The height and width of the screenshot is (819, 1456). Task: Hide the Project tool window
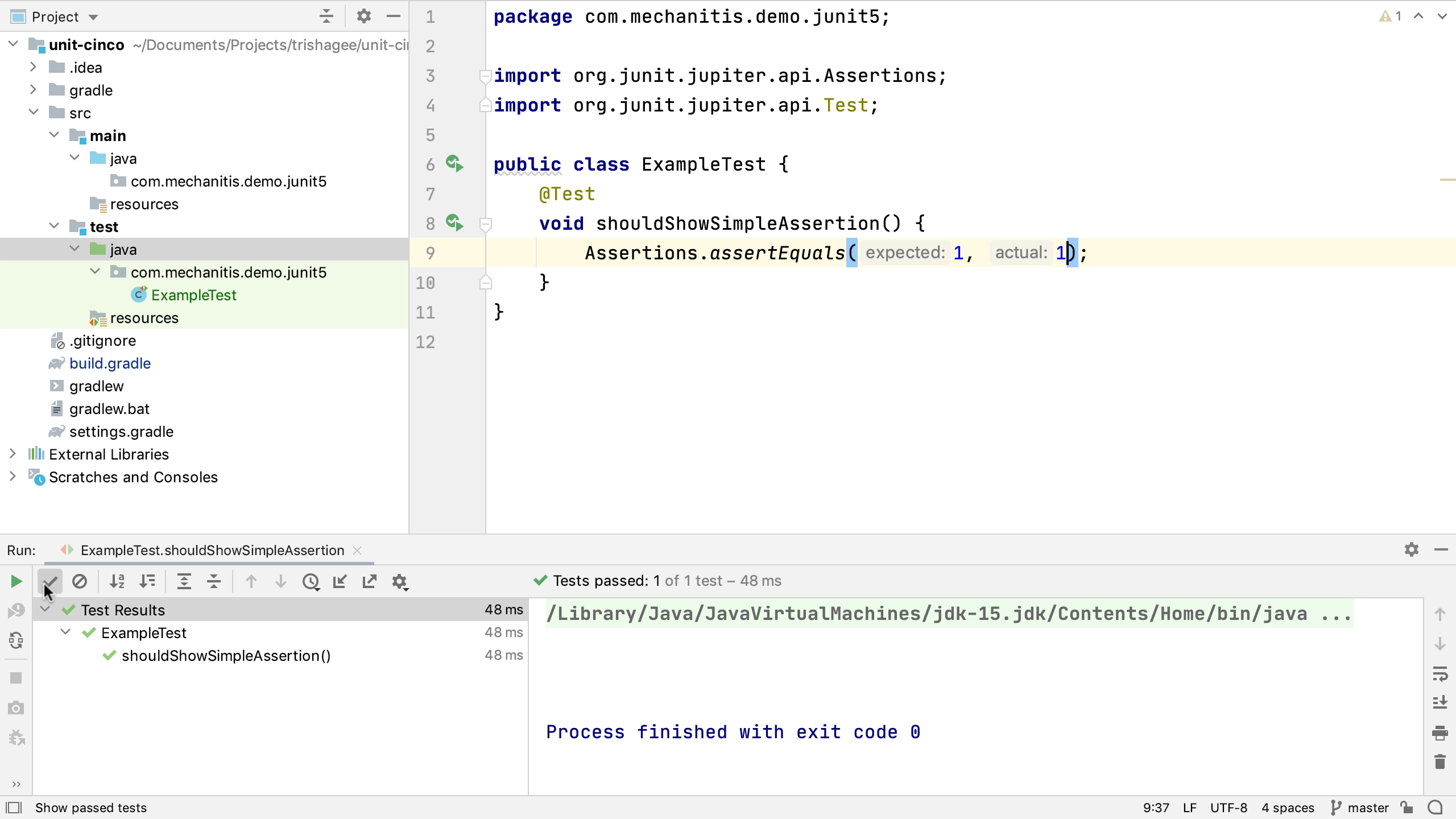394,16
